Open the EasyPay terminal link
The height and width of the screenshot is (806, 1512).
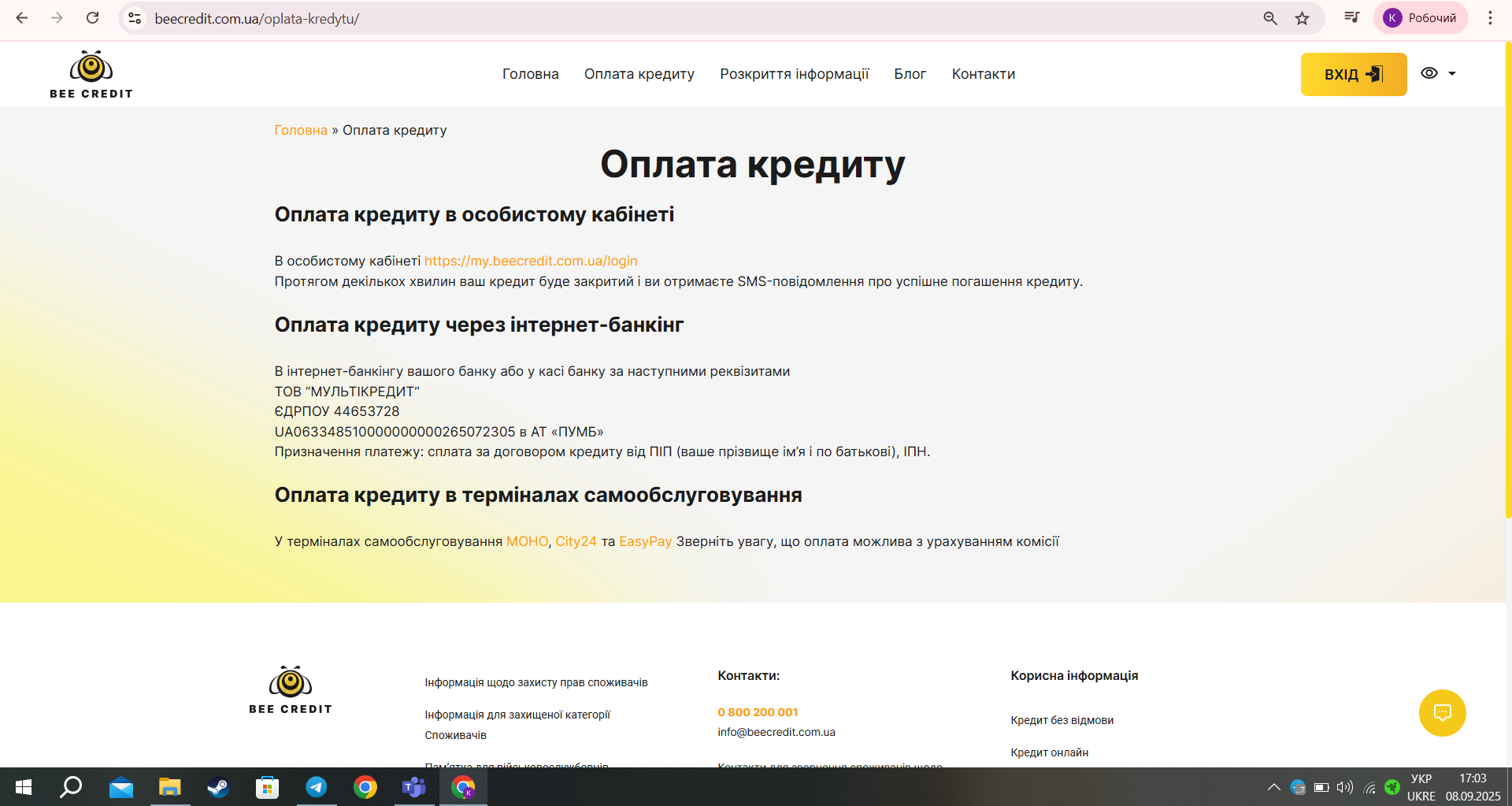[645, 541]
